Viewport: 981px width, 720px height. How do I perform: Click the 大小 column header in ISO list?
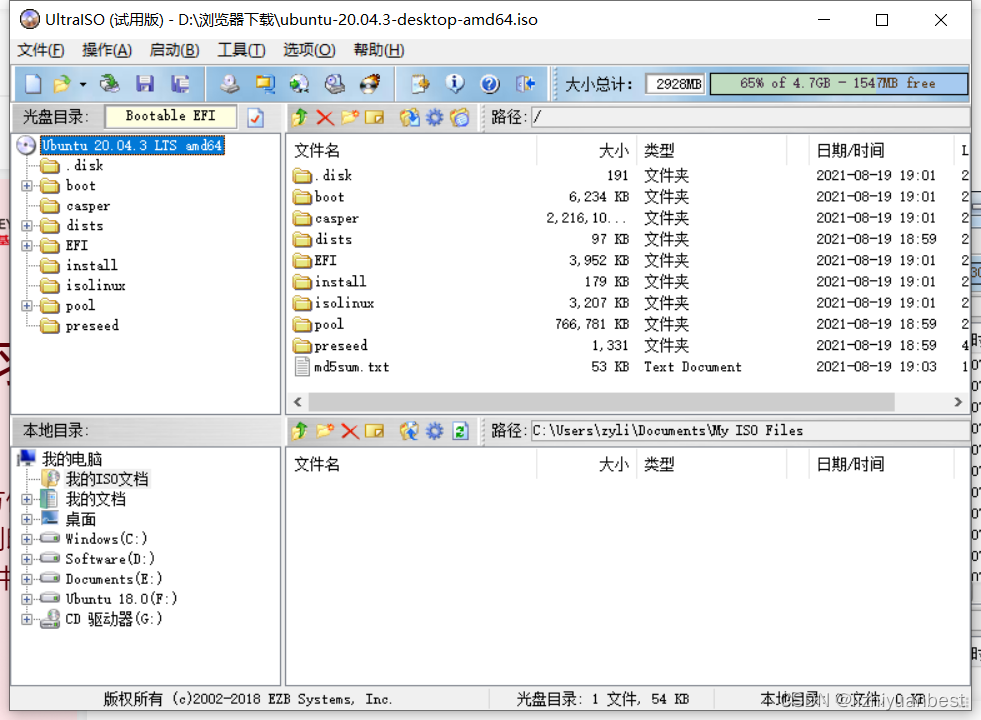pyautogui.click(x=613, y=151)
